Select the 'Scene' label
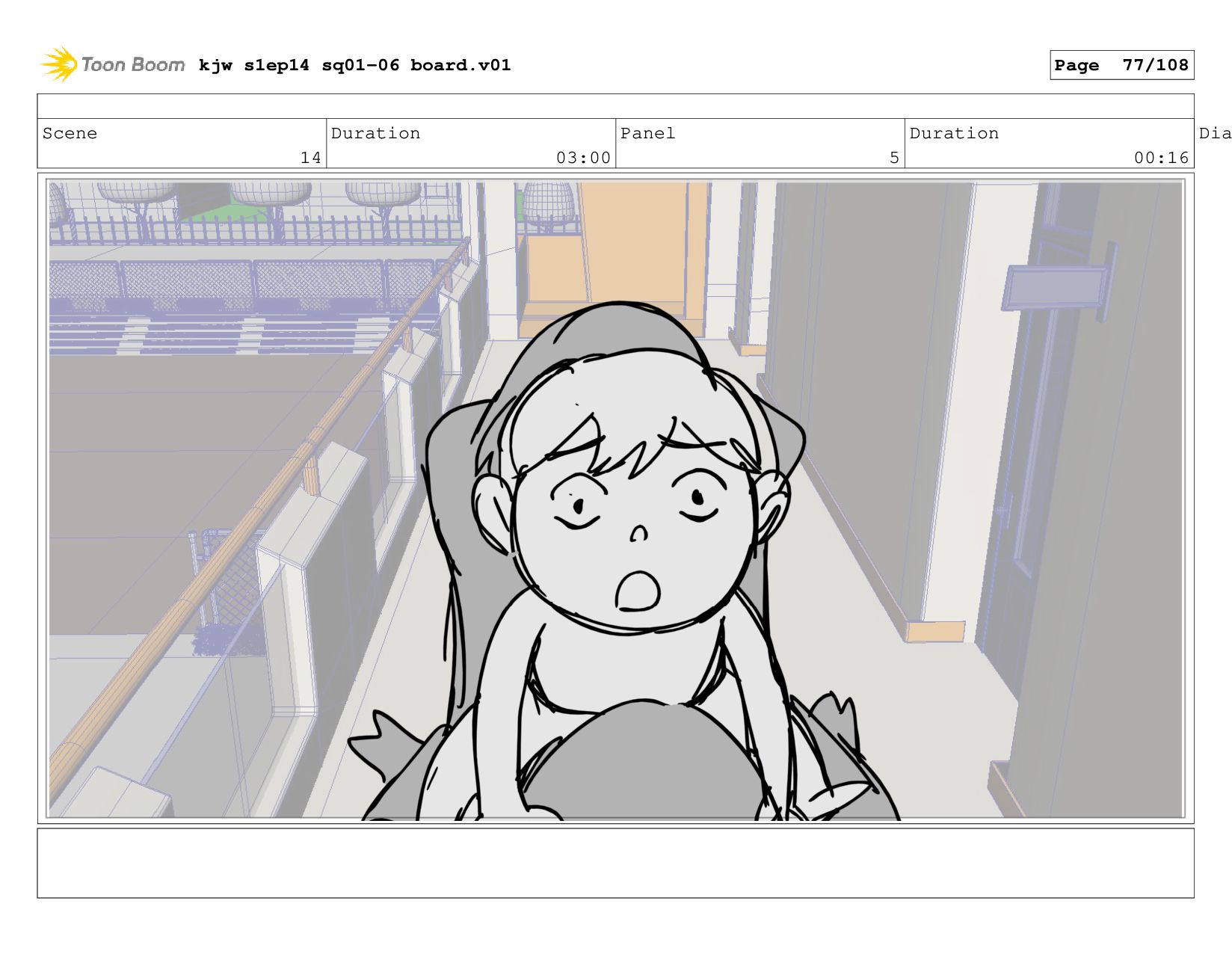Image resolution: width=1232 pixels, height=954 pixels. pyautogui.click(x=70, y=133)
